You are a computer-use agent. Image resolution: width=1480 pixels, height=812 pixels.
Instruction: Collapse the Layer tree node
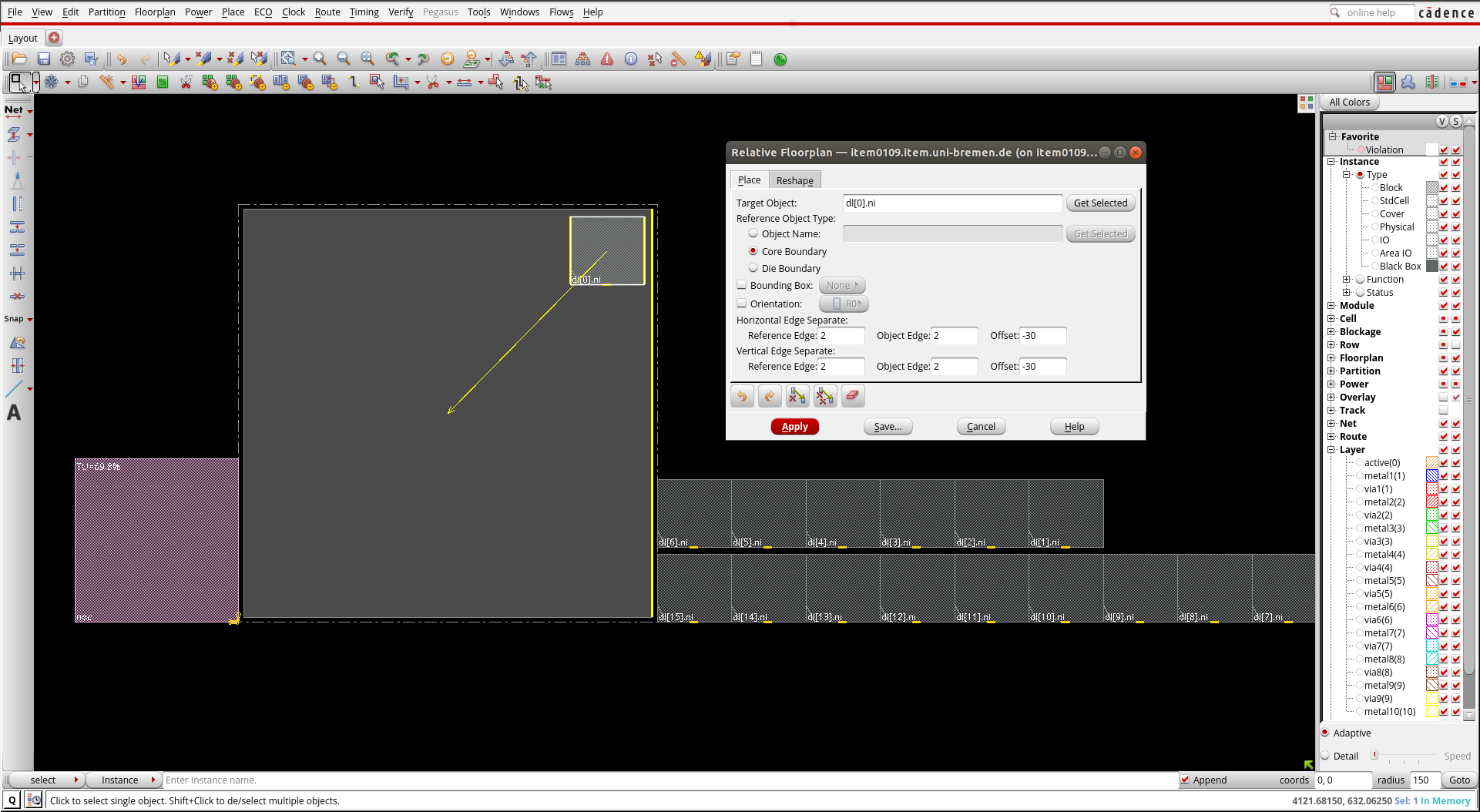[x=1331, y=450]
